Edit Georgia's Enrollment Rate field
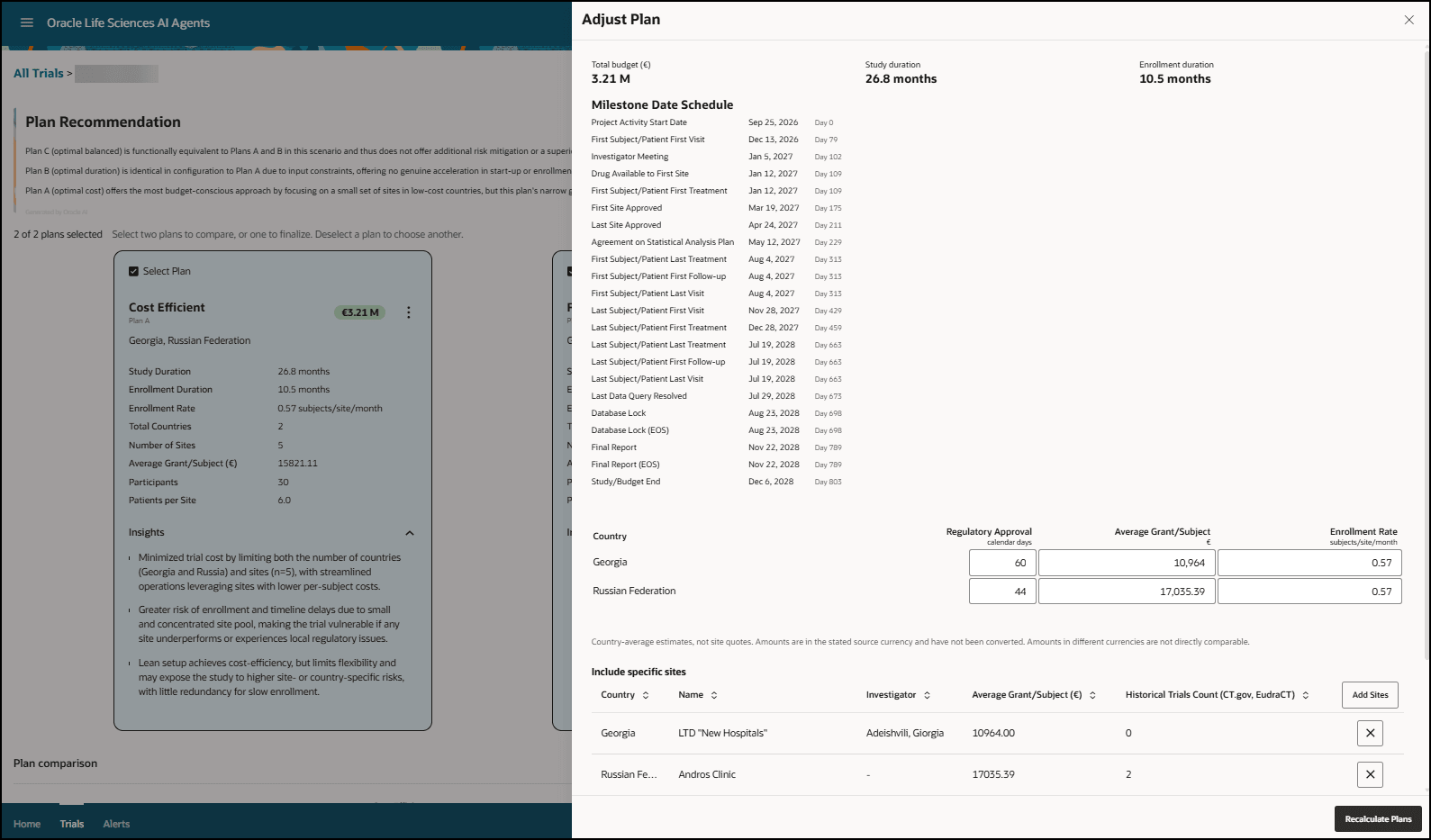This screenshot has width=1431, height=840. 1309,563
